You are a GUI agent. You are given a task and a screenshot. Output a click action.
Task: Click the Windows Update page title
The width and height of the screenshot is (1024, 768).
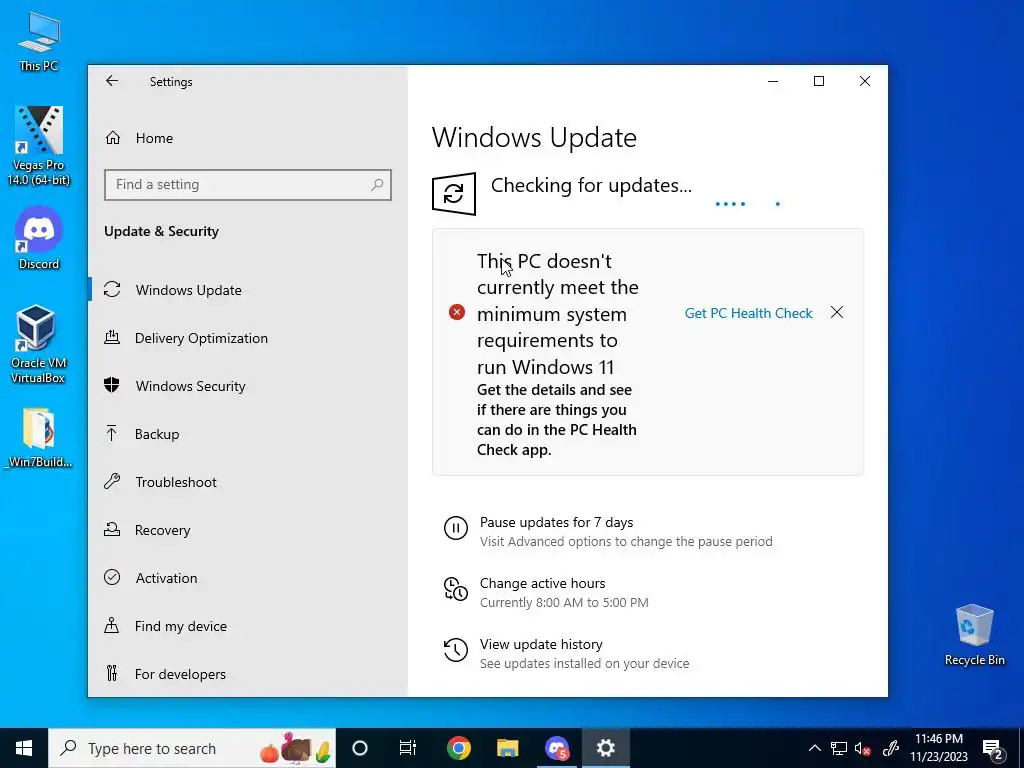coord(534,137)
